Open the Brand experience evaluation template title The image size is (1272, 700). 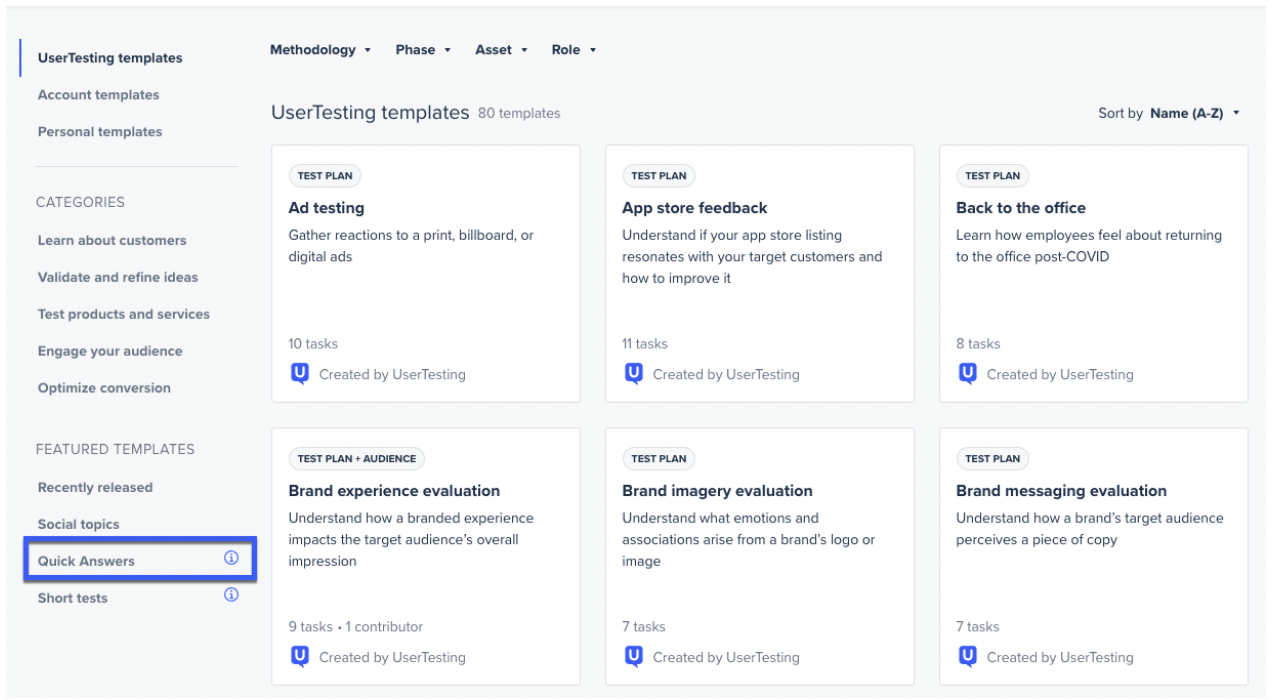(394, 491)
